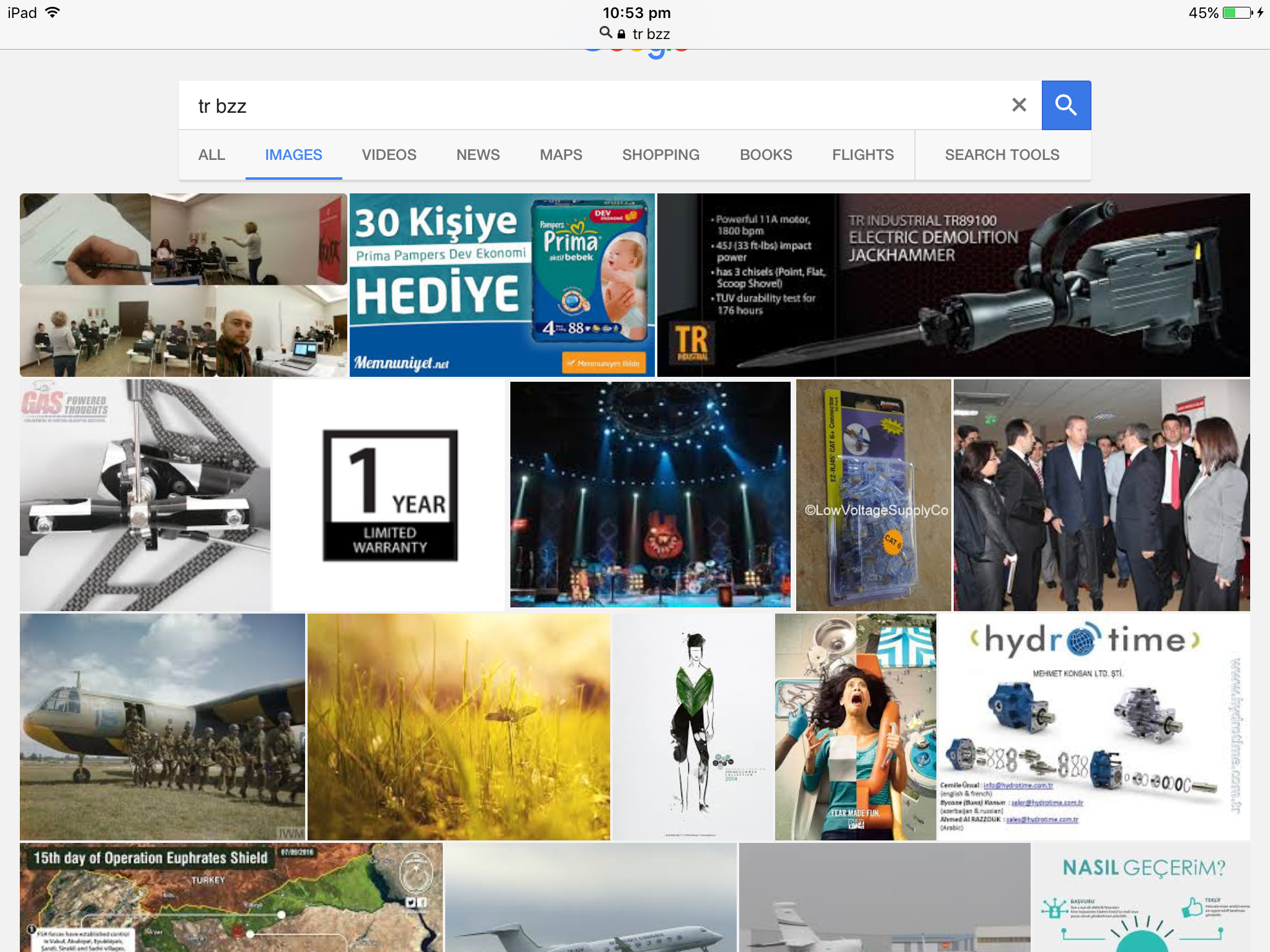Clear the search query with X icon
This screenshot has width=1270, height=952.
[1019, 105]
